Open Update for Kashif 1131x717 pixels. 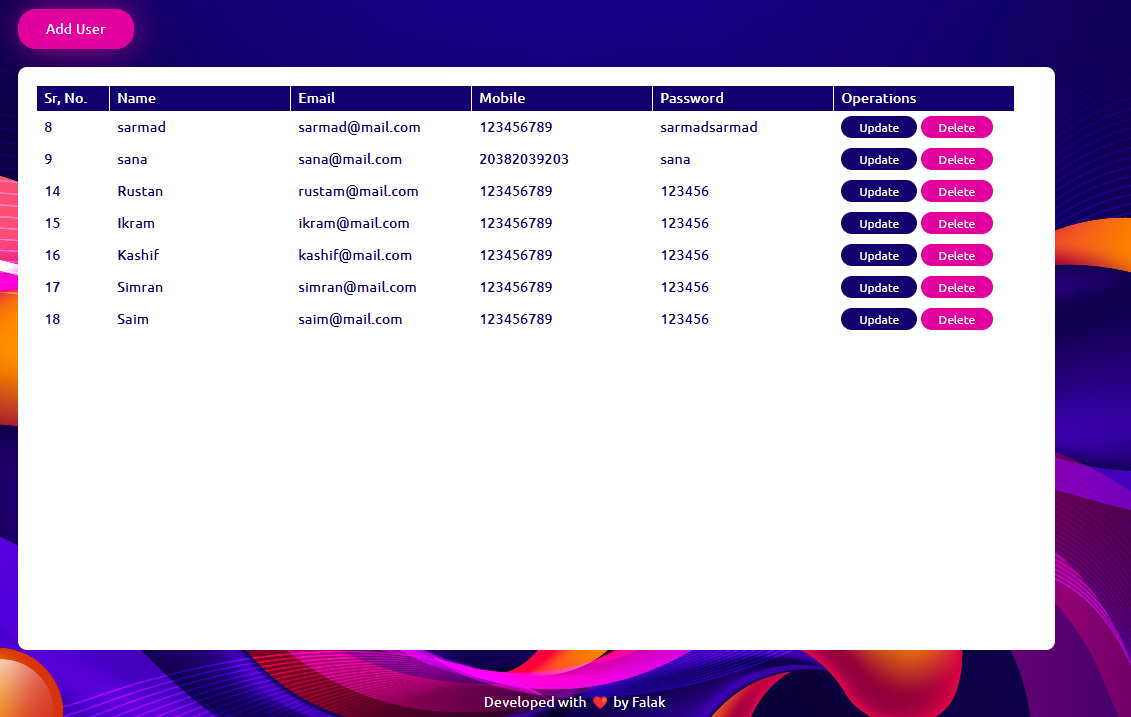pos(878,256)
